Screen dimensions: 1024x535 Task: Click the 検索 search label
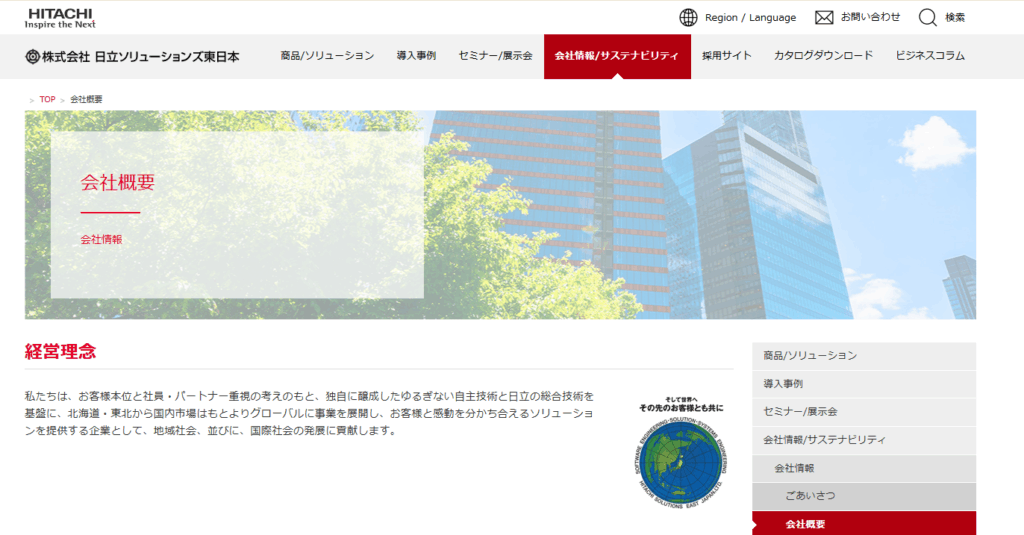(955, 18)
